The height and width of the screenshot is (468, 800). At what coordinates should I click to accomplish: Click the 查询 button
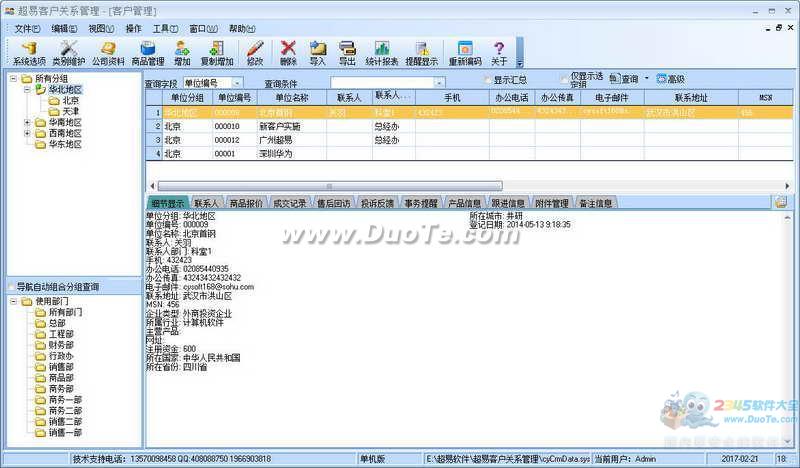pyautogui.click(x=623, y=80)
